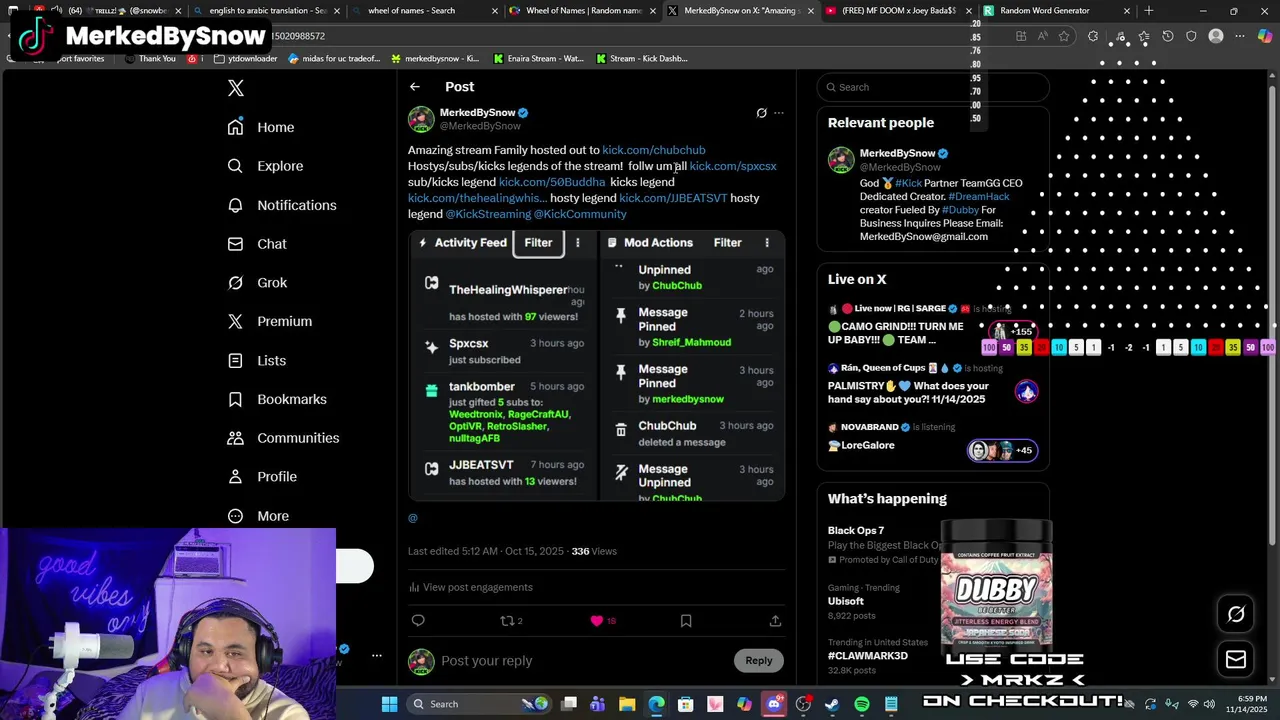This screenshot has width=1280, height=720.
Task: Click the X logo in the sidebar
Action: (236, 88)
